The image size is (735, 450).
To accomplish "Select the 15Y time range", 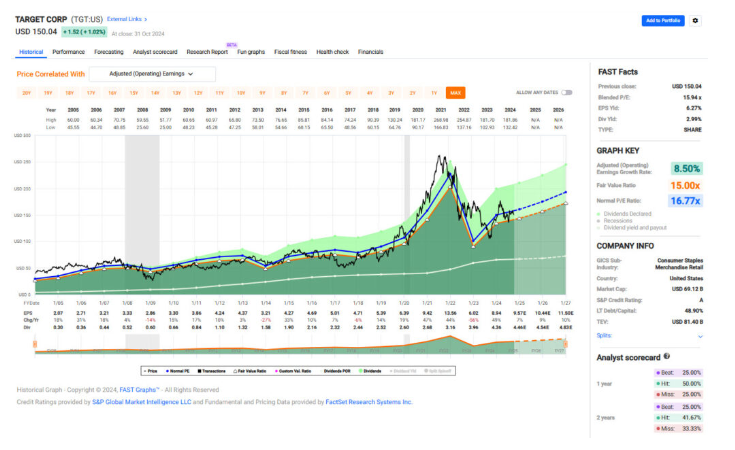I will tap(134, 93).
